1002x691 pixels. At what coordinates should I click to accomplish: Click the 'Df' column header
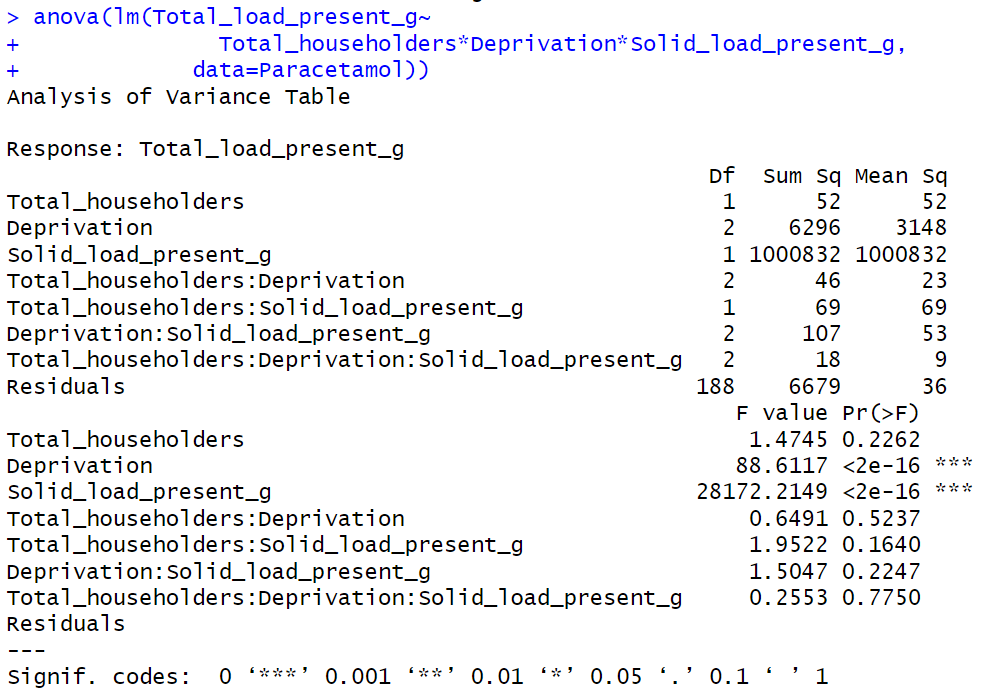(722, 176)
